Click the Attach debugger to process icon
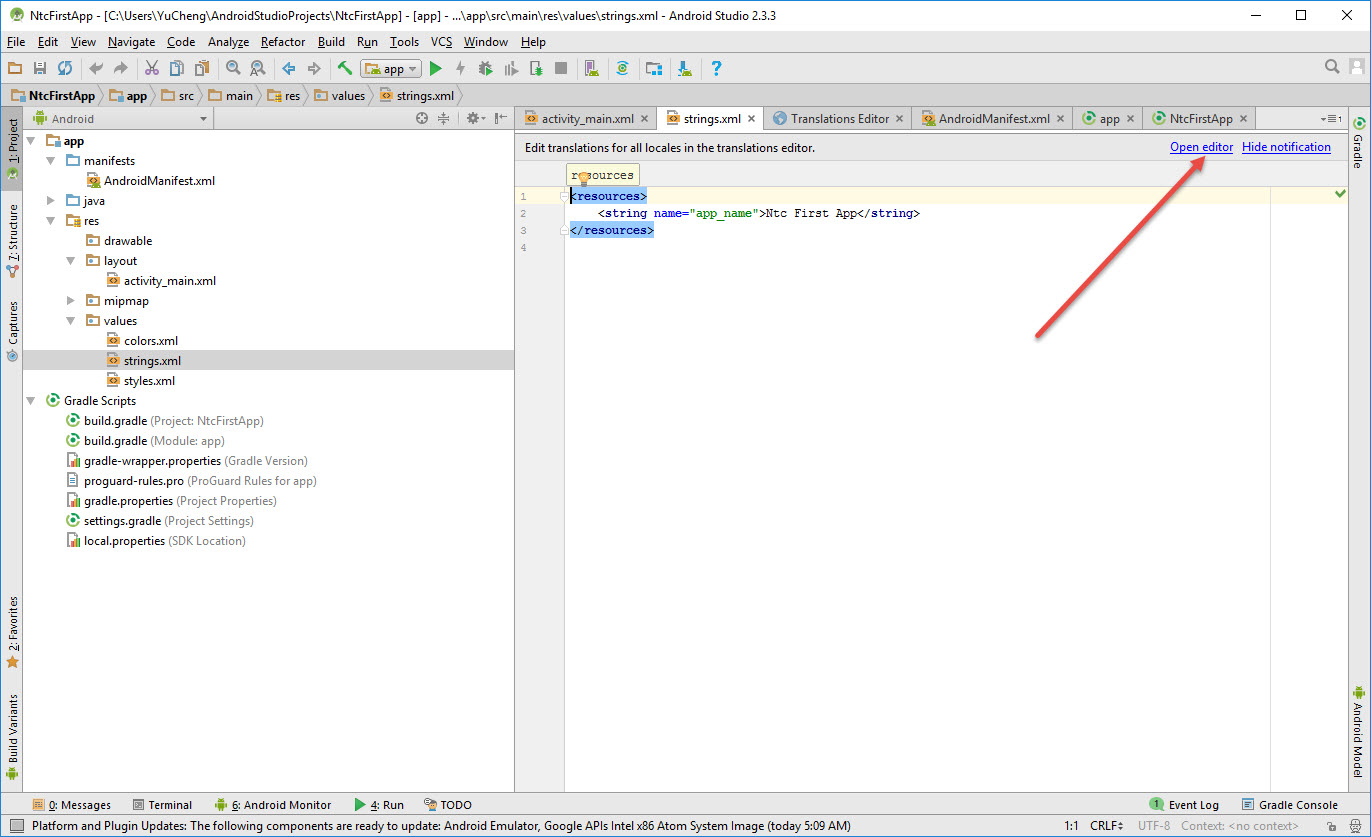The image size is (1371, 837). pos(536,68)
